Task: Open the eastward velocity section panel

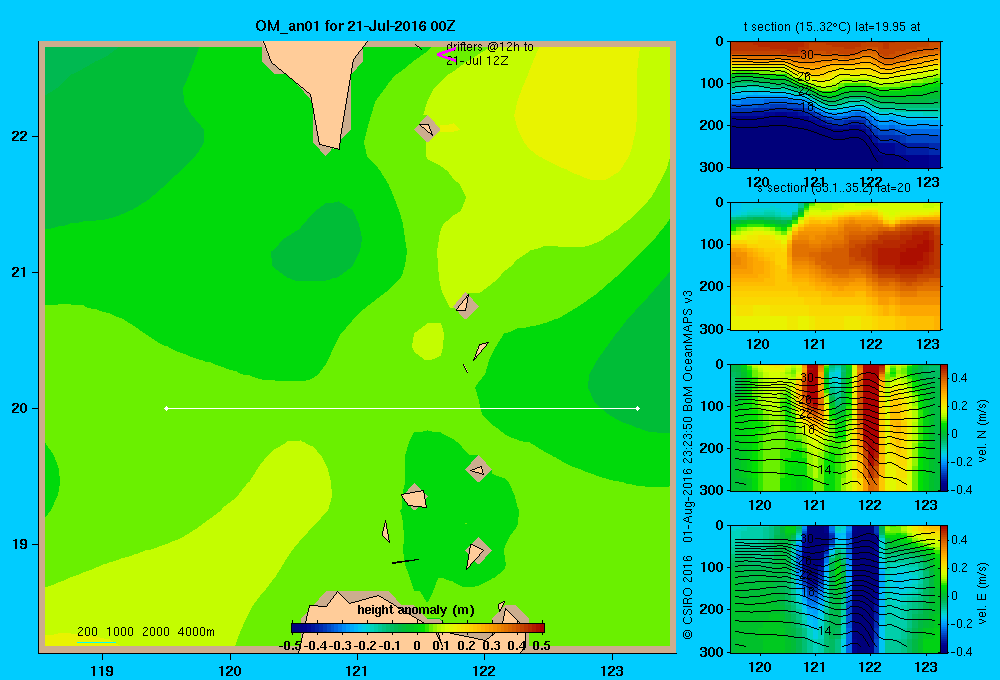Action: (835, 589)
